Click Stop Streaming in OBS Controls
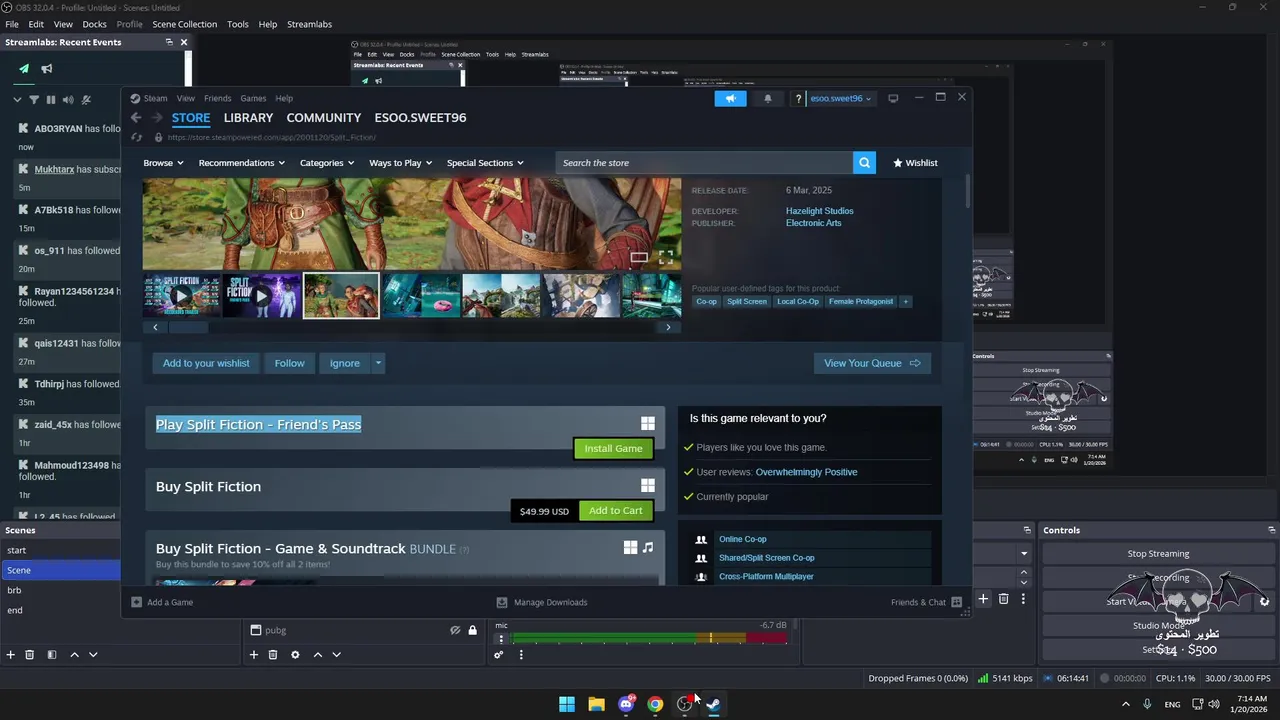This screenshot has height=720, width=1280. pos(1158,553)
